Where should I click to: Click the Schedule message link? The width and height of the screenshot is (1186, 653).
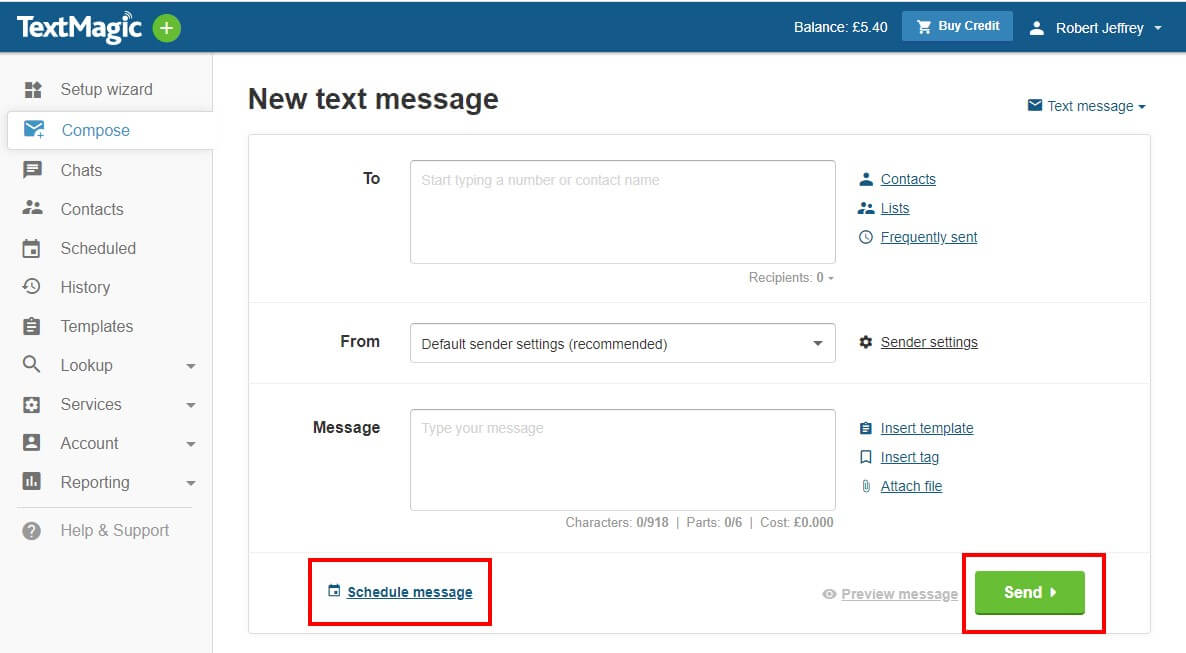[409, 592]
